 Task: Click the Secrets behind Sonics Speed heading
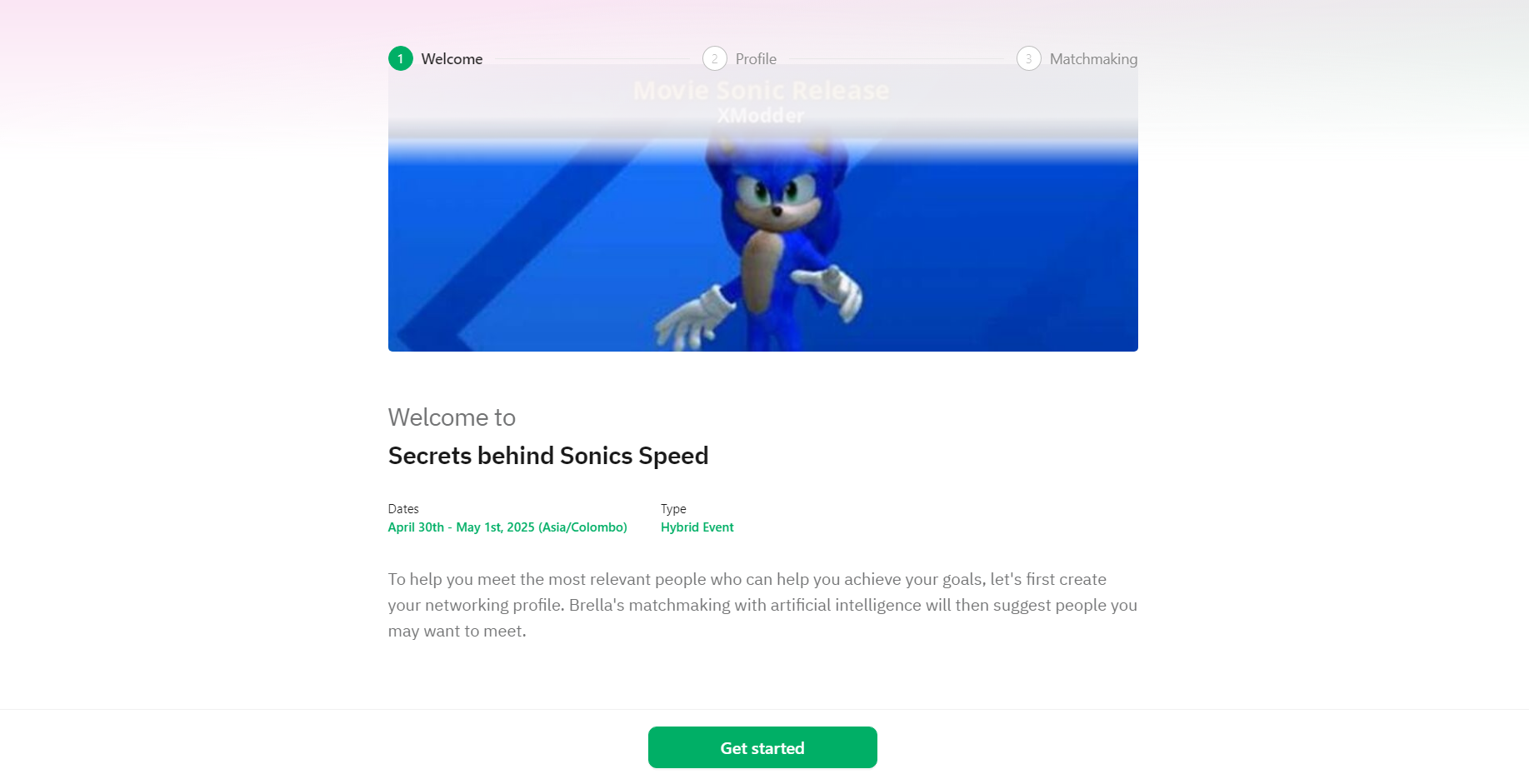click(x=548, y=456)
